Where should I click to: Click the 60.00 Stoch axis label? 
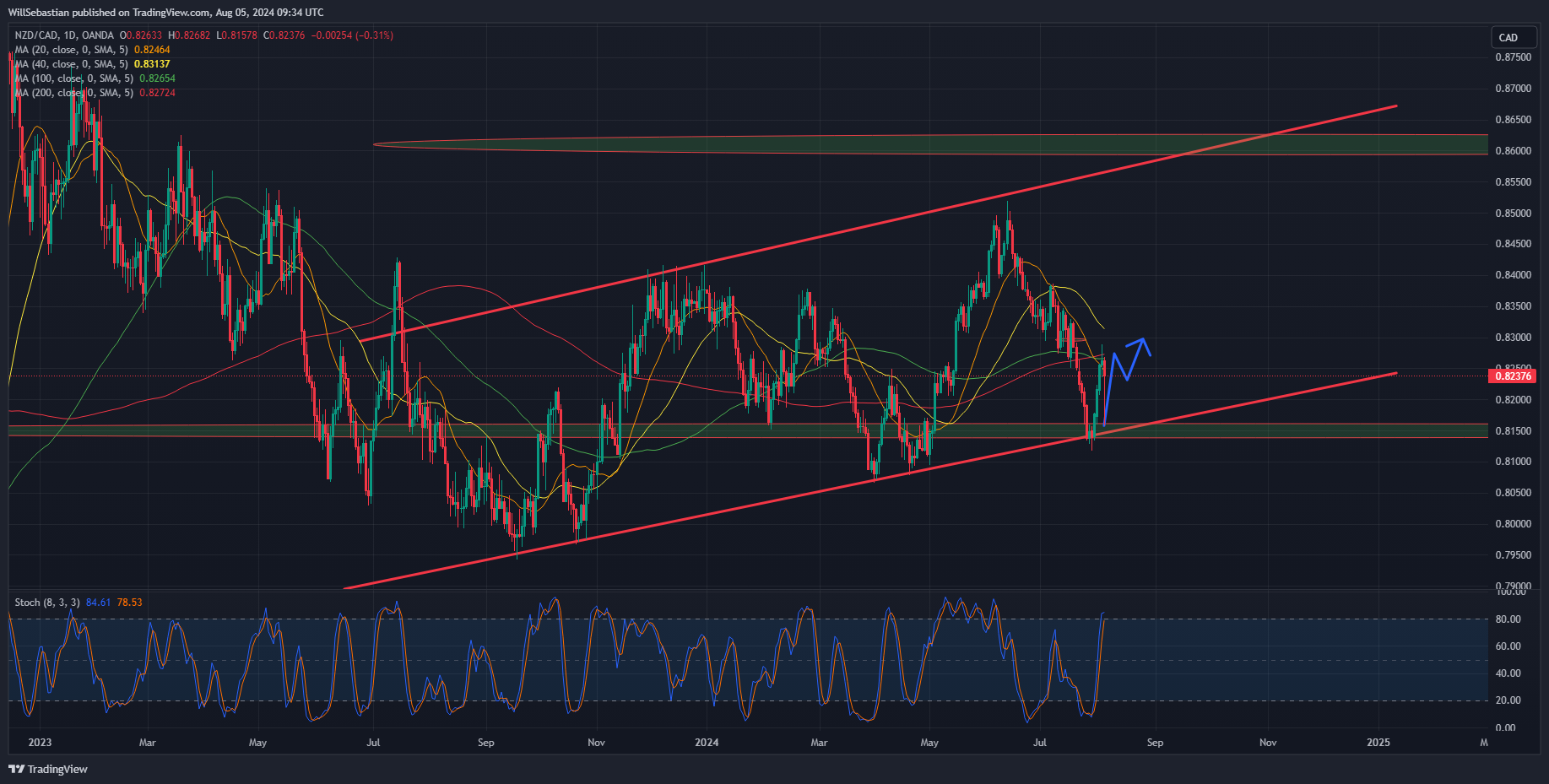point(1508,646)
